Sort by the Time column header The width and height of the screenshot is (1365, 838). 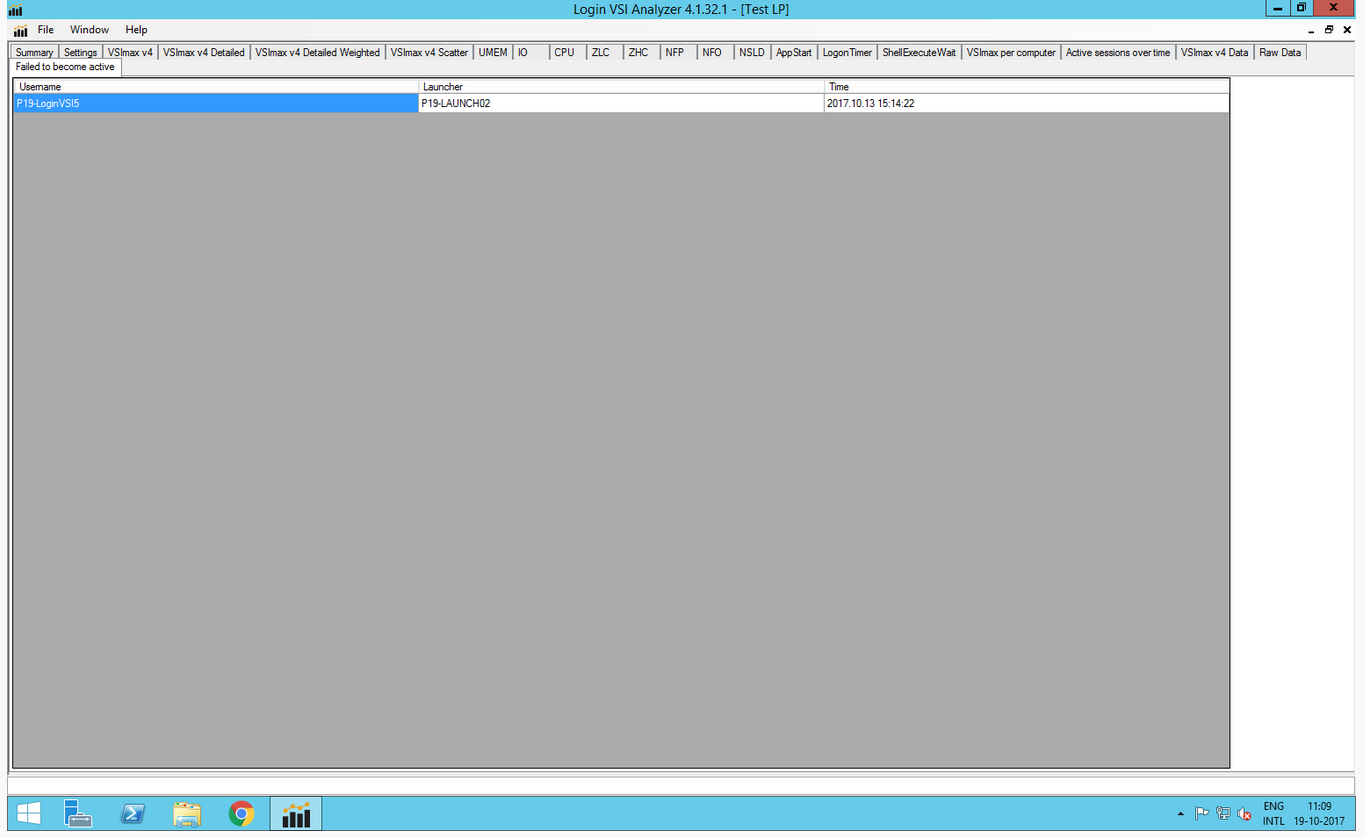1026,87
